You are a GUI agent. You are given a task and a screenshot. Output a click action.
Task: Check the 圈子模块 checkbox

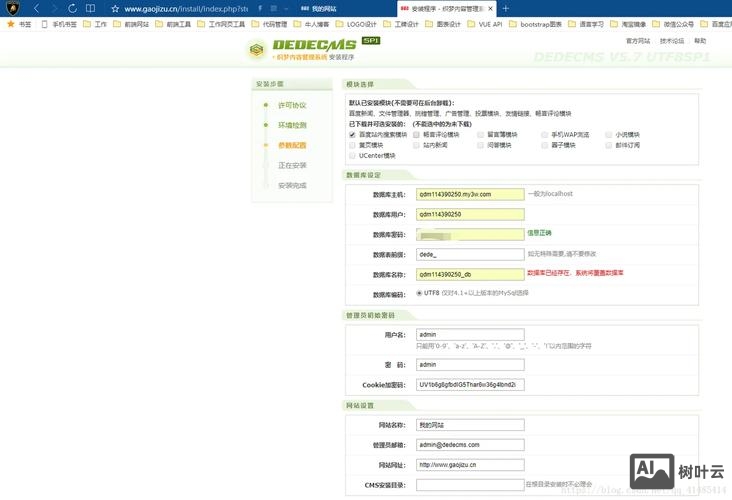tap(544, 145)
